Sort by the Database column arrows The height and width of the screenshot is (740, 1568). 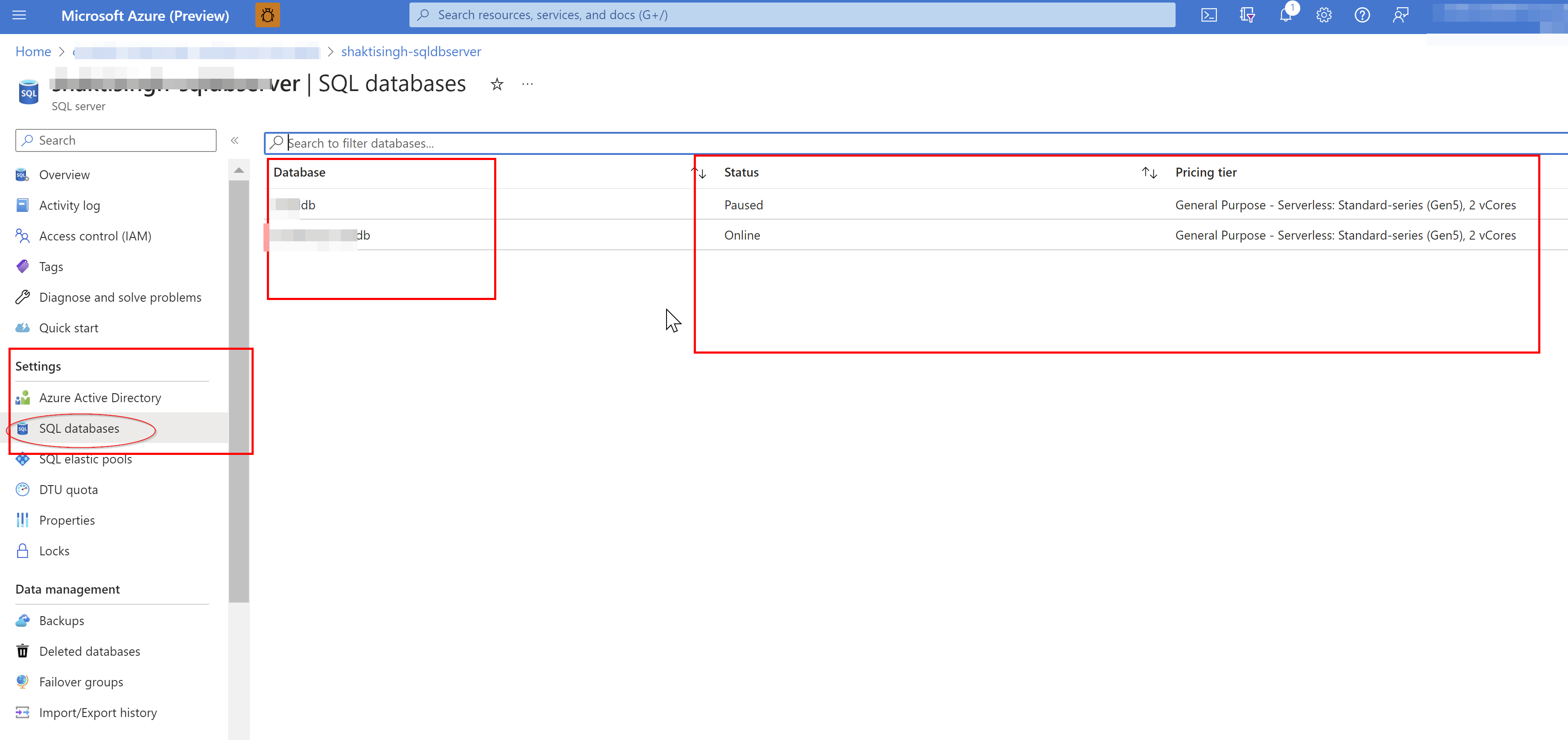pos(699,174)
